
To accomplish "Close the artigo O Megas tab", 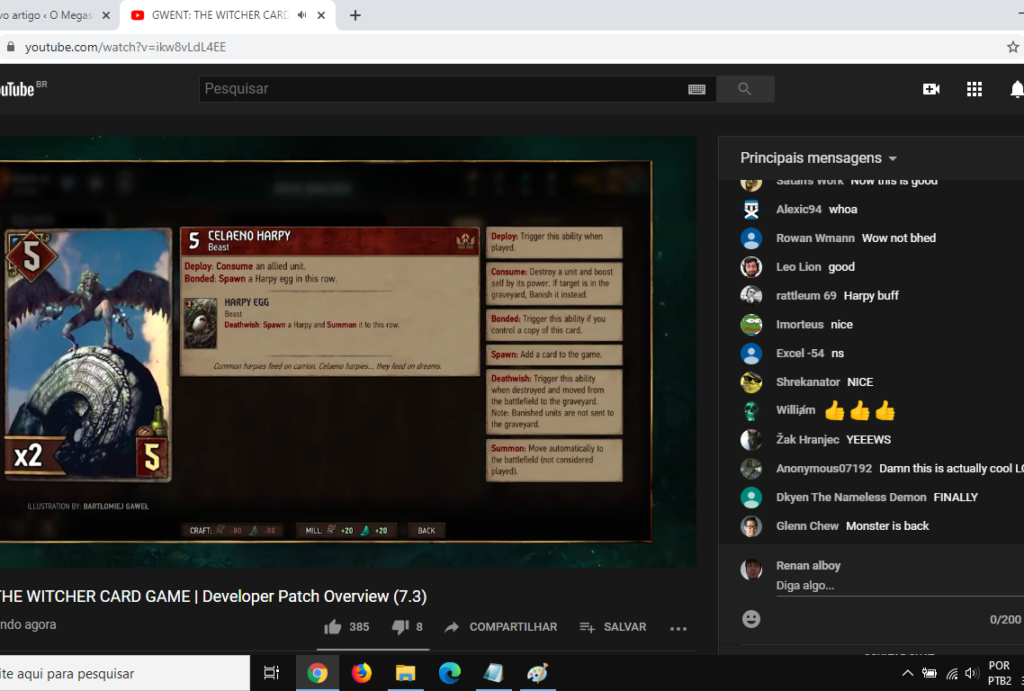I will pos(106,15).
